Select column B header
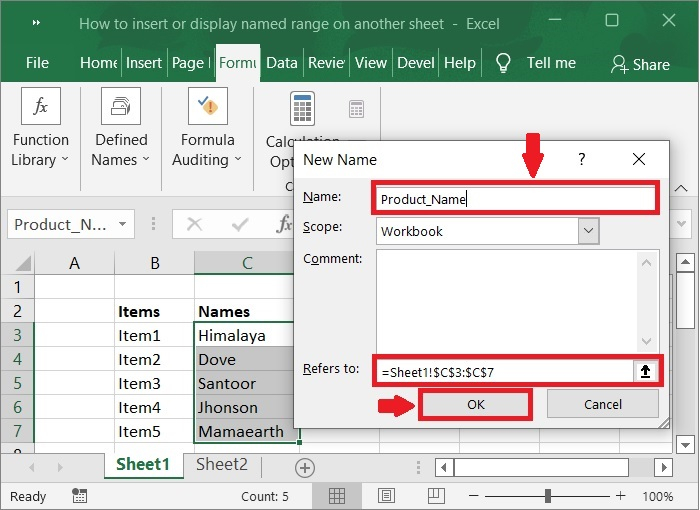The width and height of the screenshot is (700, 510). (x=154, y=263)
